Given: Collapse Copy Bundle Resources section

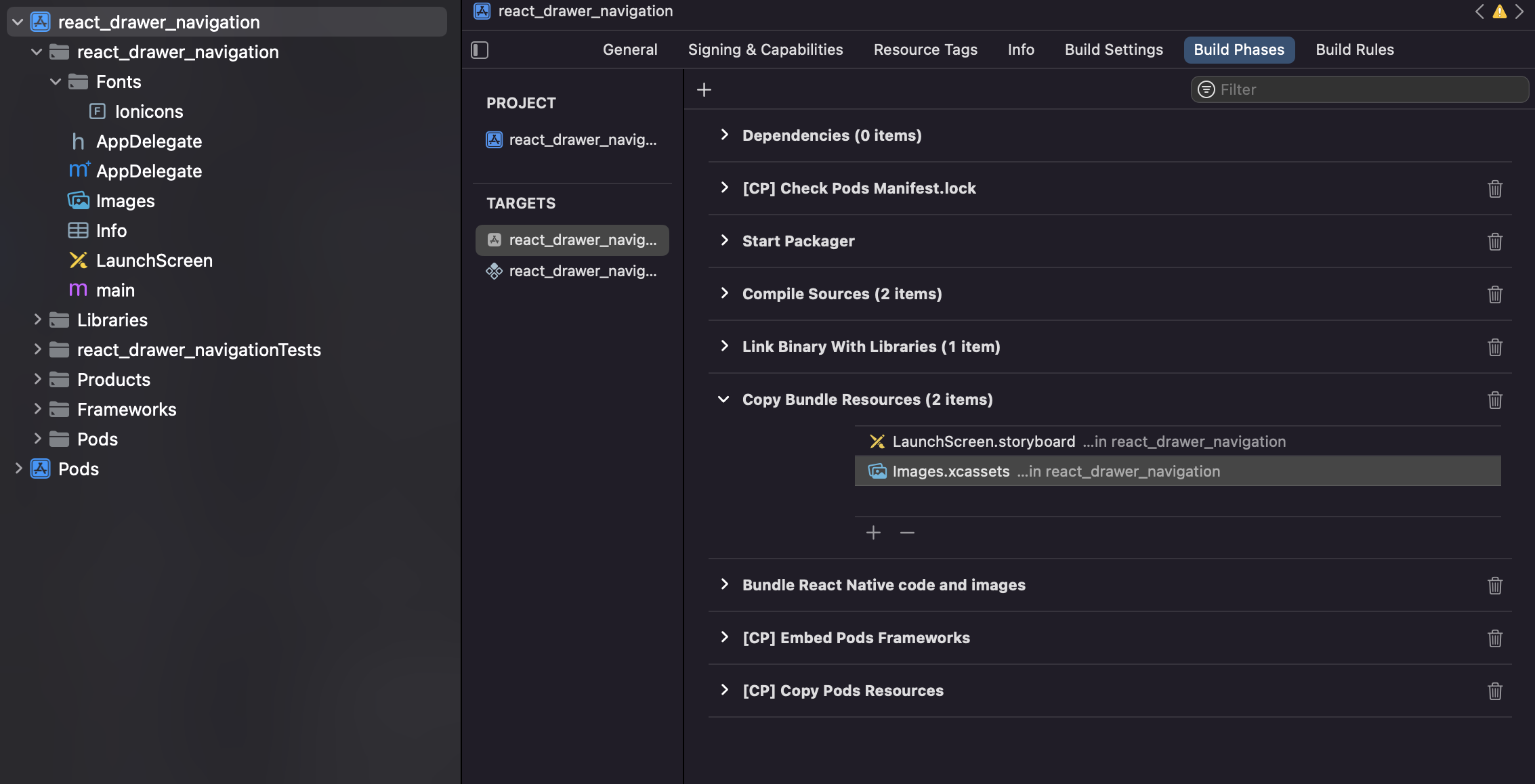Looking at the screenshot, I should (723, 399).
